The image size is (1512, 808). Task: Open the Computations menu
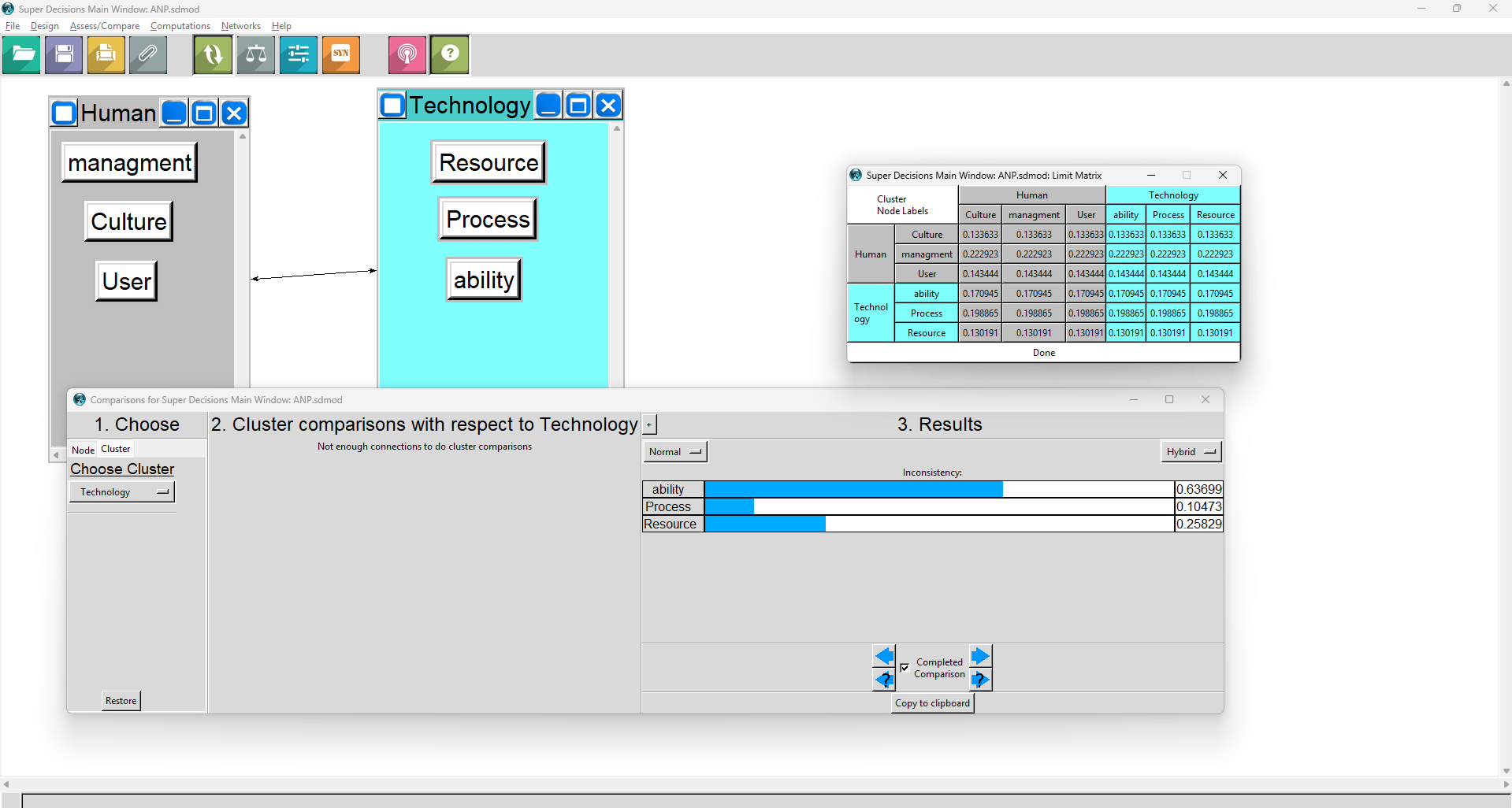pyautogui.click(x=180, y=26)
